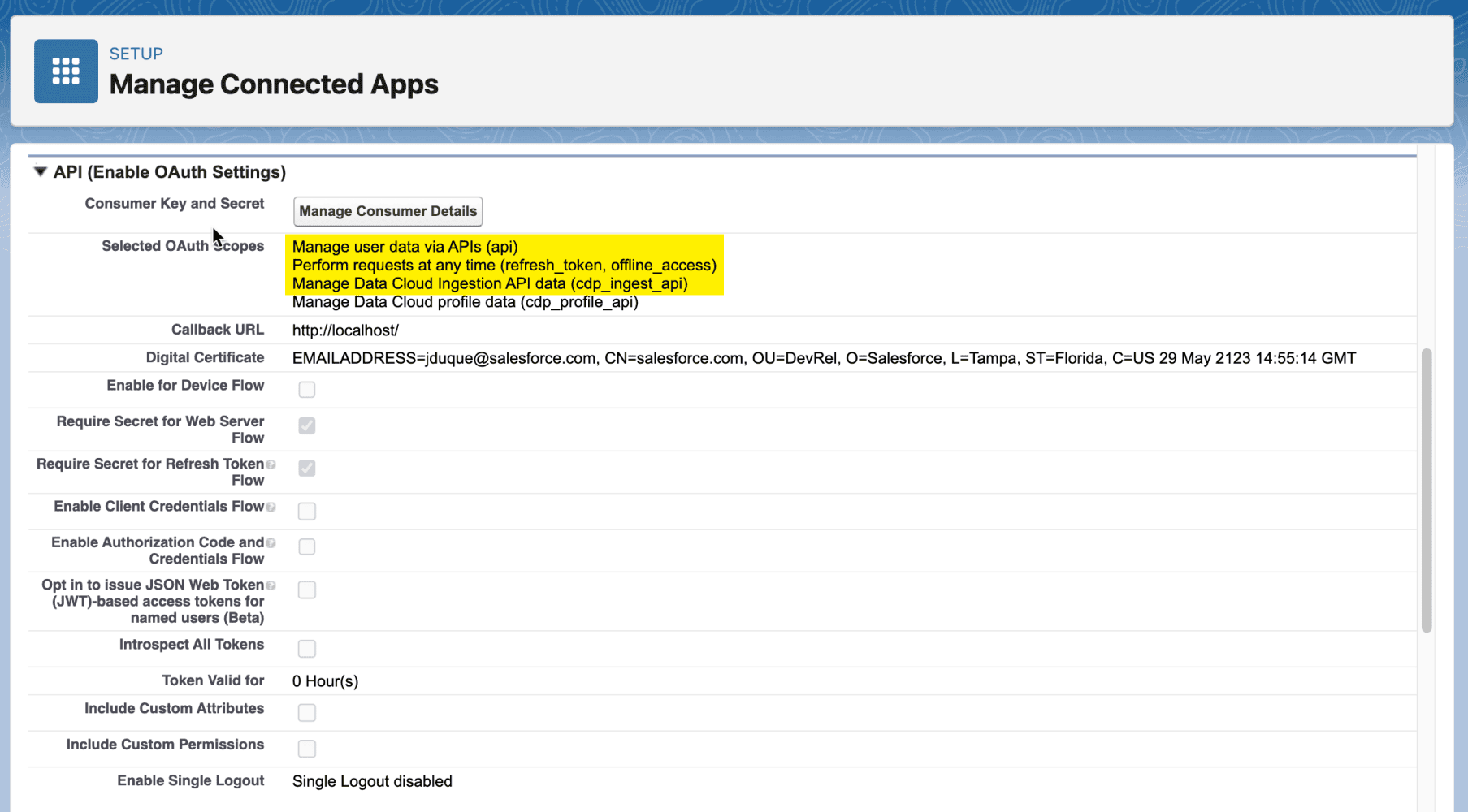
Task: Click the vertical scrollbar thumb
Action: tap(1427, 490)
